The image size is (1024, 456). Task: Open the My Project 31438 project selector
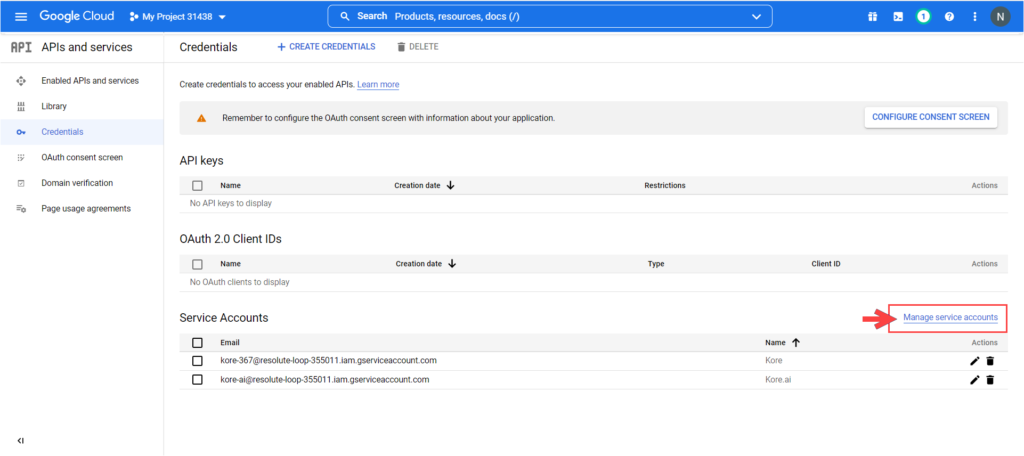tap(178, 17)
